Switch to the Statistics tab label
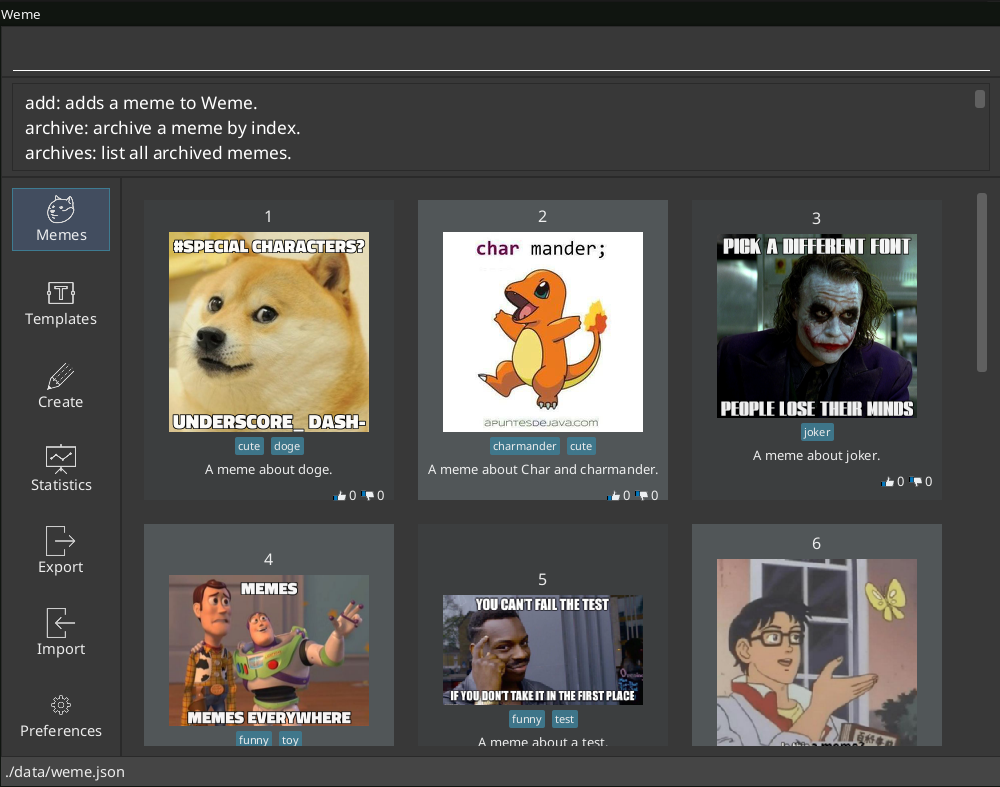The width and height of the screenshot is (1000, 787). click(x=61, y=485)
